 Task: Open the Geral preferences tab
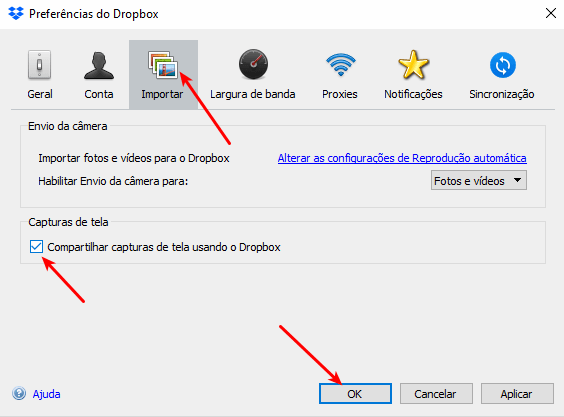coord(40,74)
